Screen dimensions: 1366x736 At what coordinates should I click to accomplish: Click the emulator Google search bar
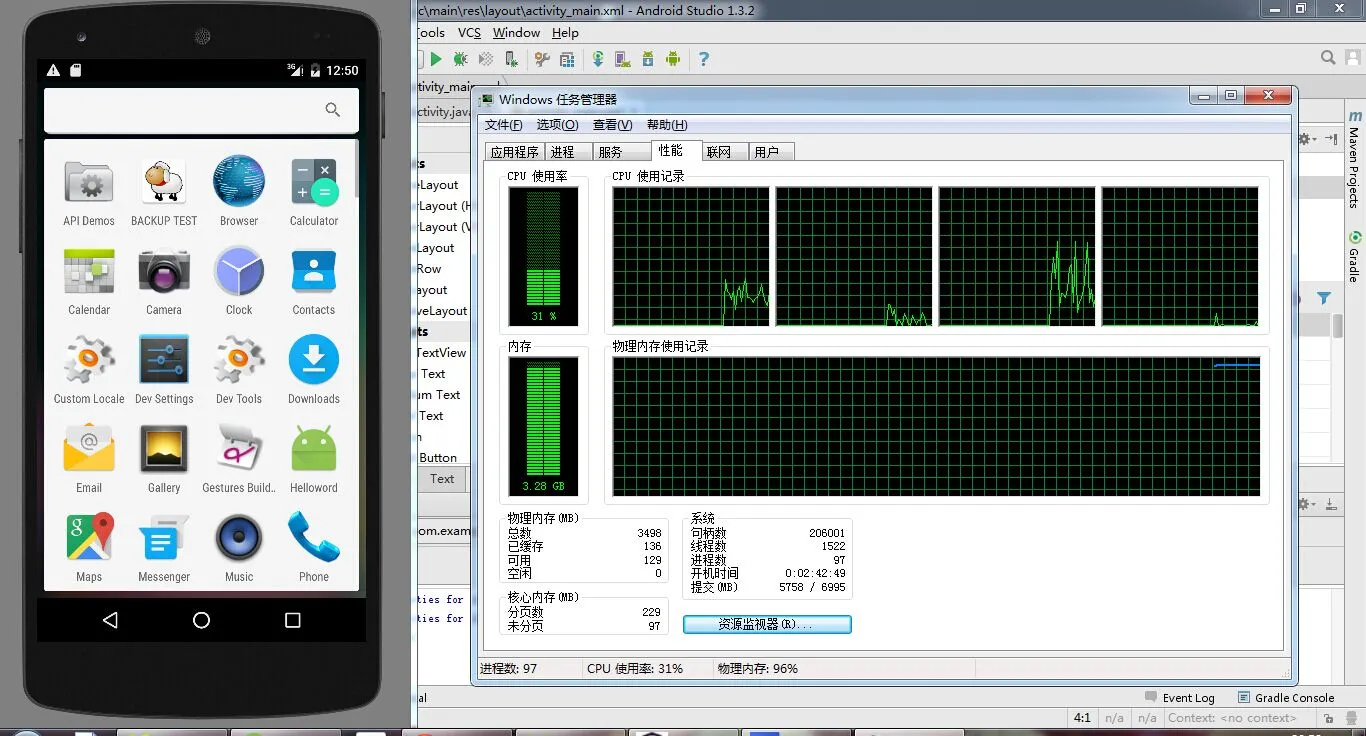(201, 110)
